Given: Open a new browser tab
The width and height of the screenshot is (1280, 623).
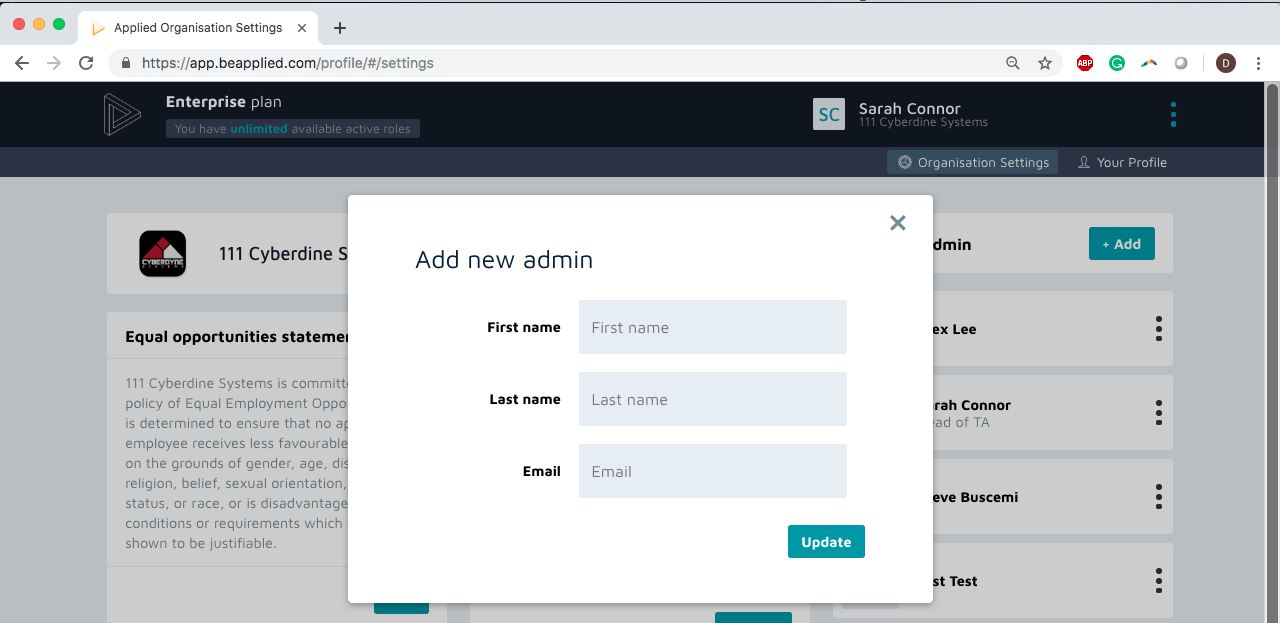Looking at the screenshot, I should coord(340,28).
